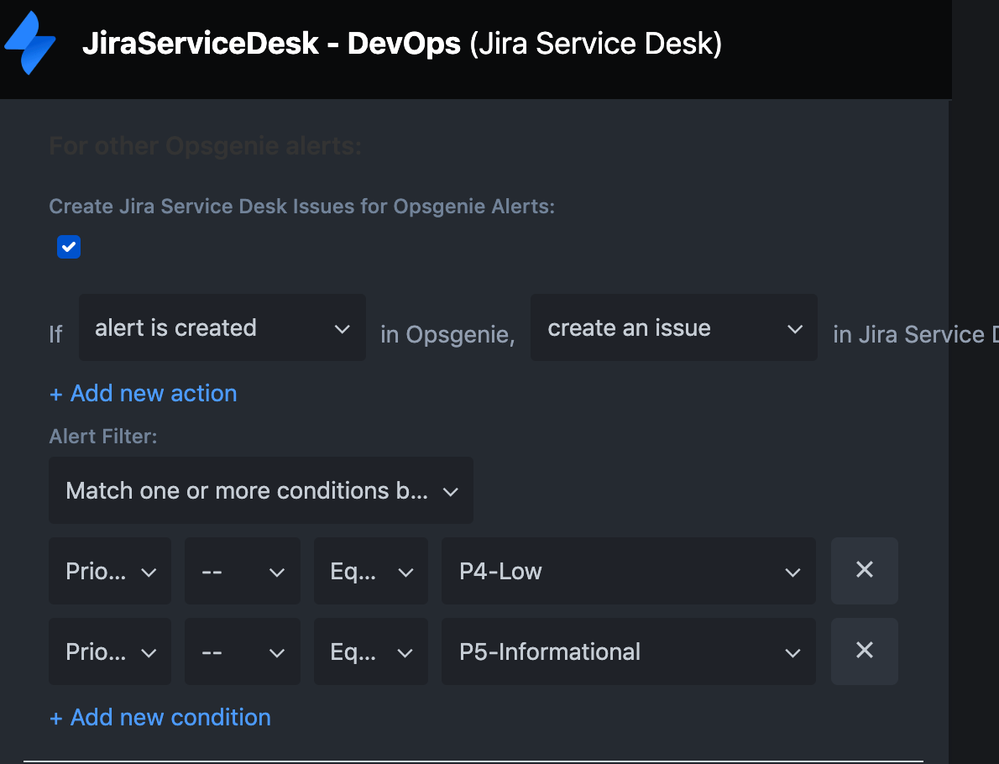
Task: Open the P4-Low priority value dropdown
Action: (628, 571)
